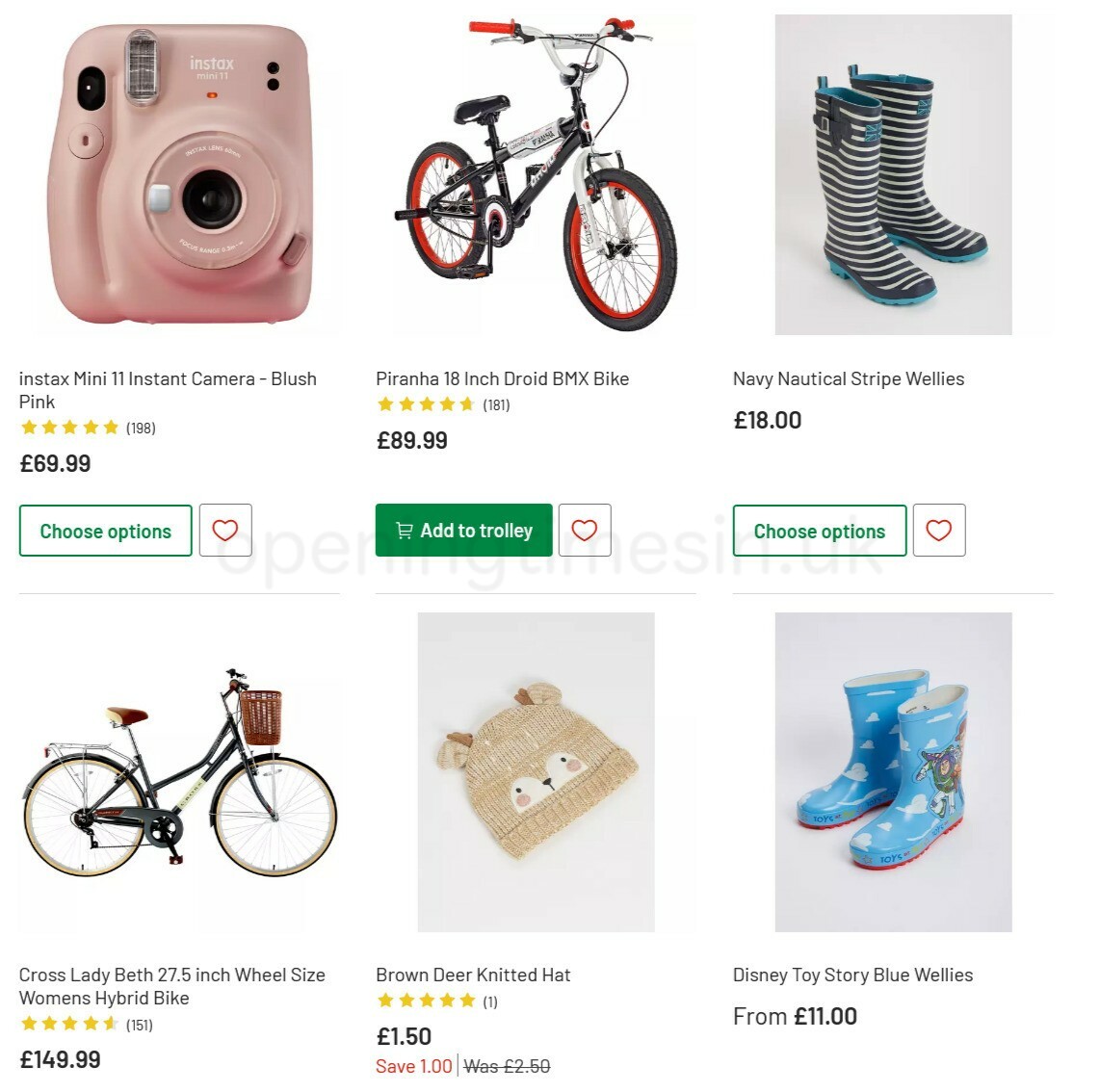Open Choose options for the instax camera
Image resolution: width=1100 pixels, height=1092 pixels.
(x=105, y=530)
